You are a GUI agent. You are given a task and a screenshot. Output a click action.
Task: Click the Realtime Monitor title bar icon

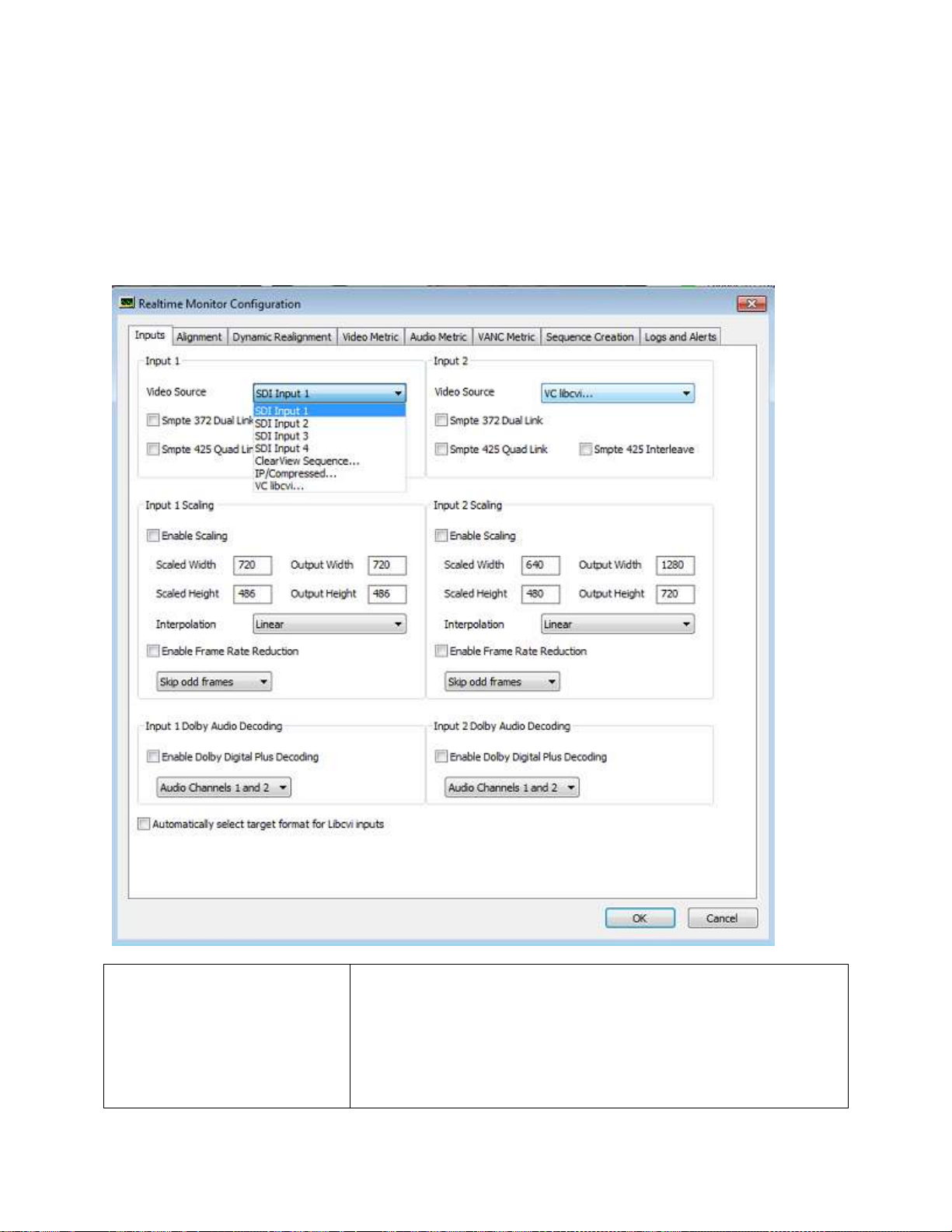(127, 303)
